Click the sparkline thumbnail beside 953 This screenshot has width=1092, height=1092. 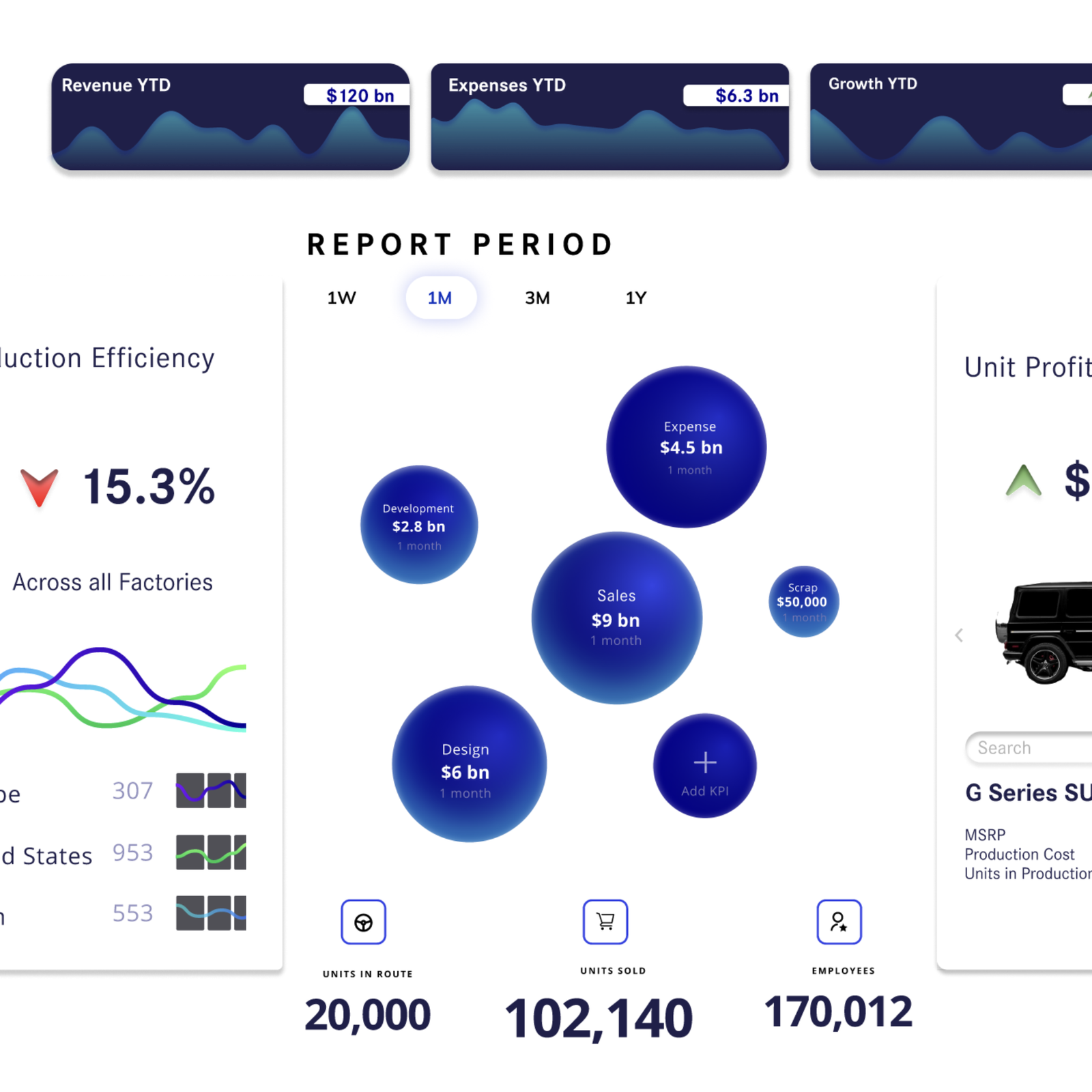(x=211, y=852)
